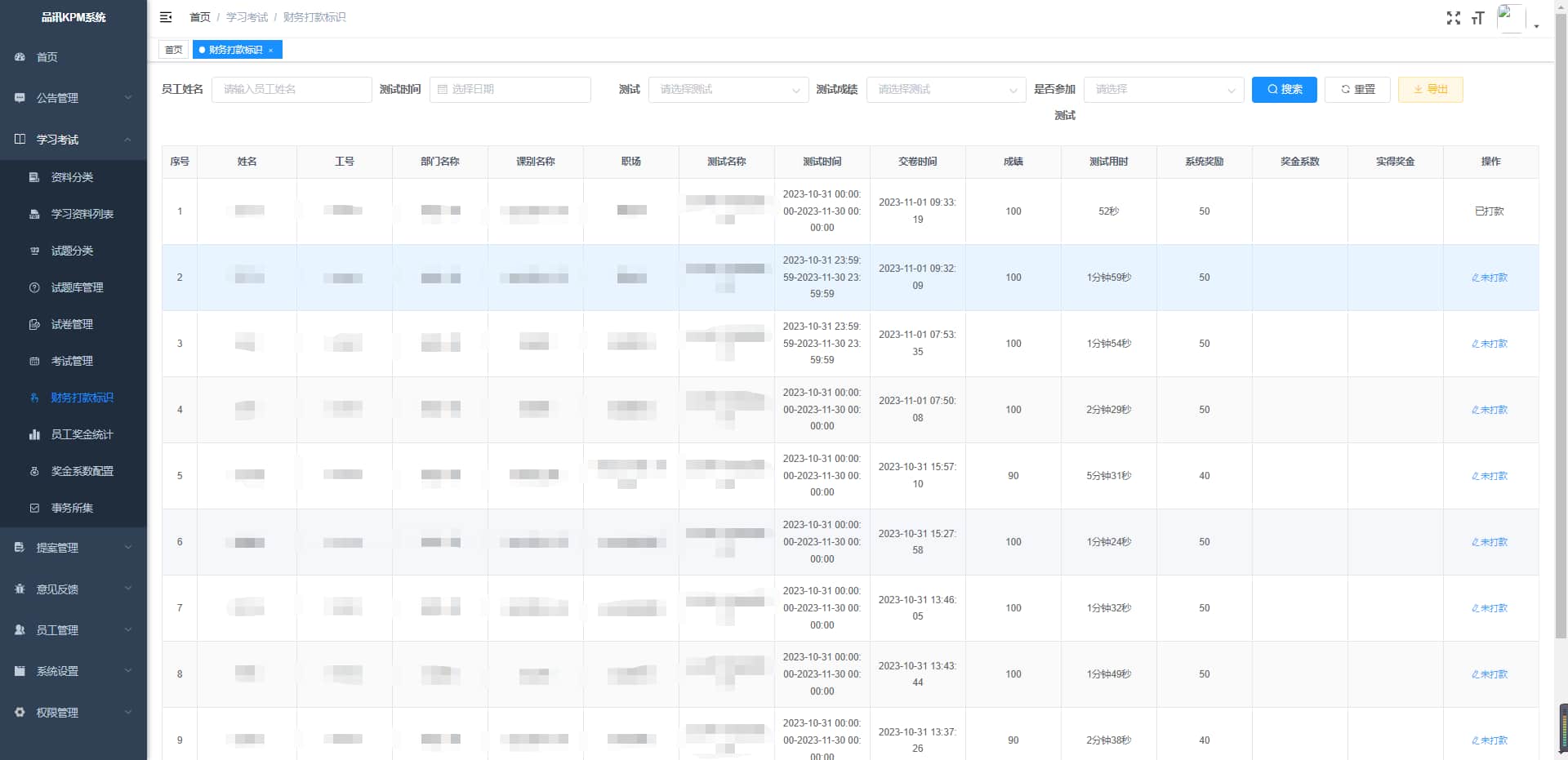
Task: Click the 财务打款标识 sidebar icon
Action: tap(34, 398)
